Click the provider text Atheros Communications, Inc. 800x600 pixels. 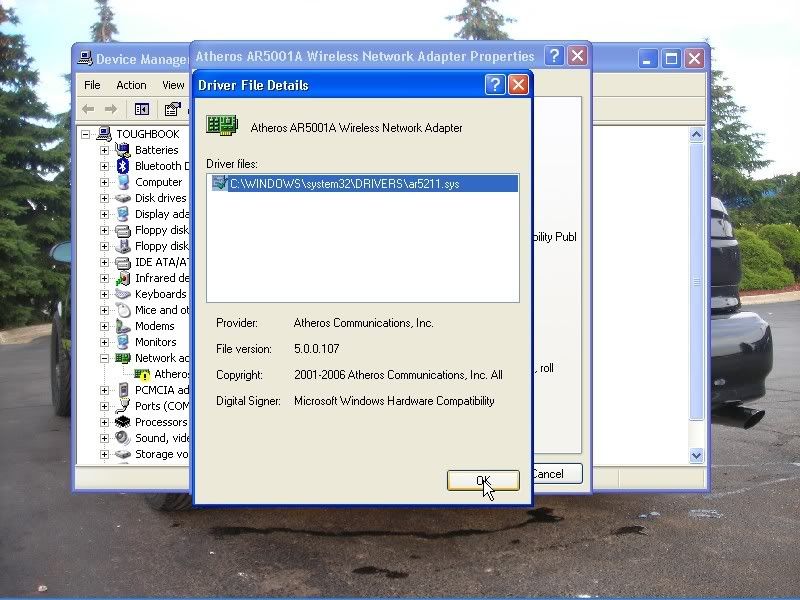click(x=363, y=323)
